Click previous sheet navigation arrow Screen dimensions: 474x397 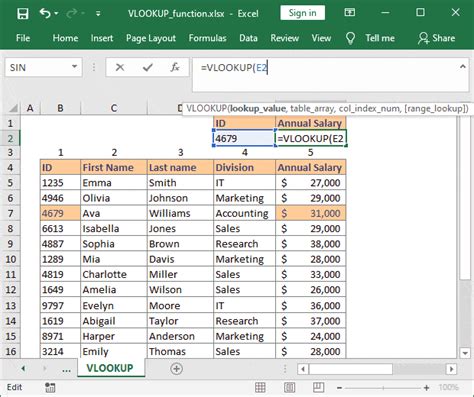(x=23, y=369)
